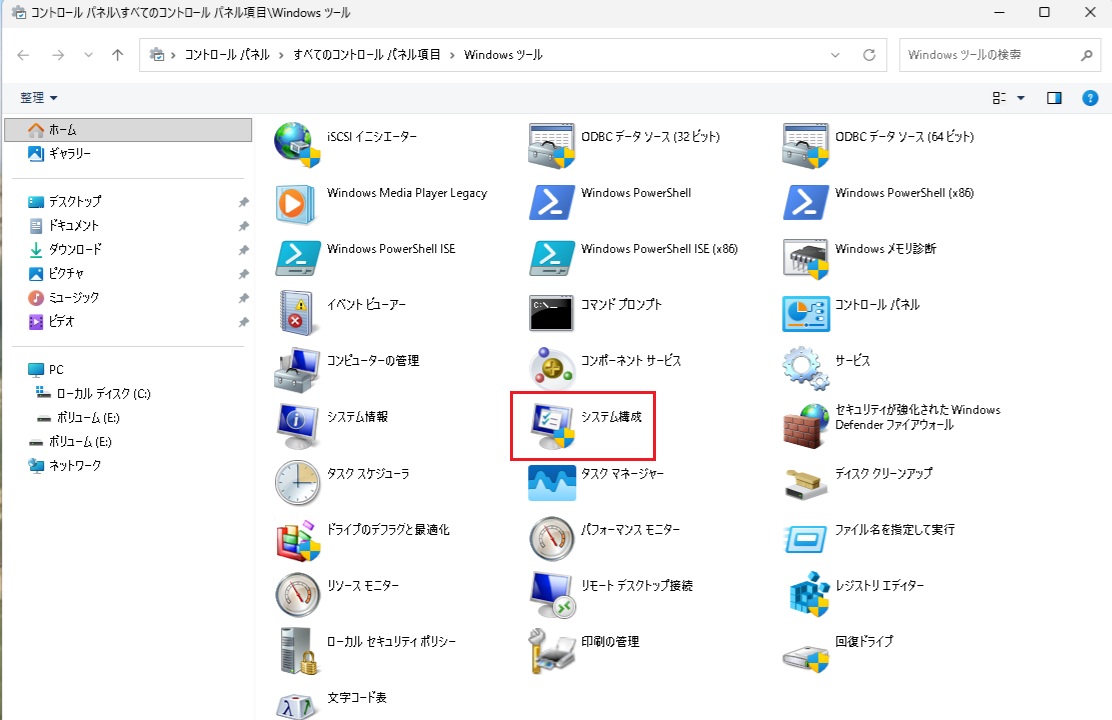
Task: Open the help question mark button
Action: click(1090, 98)
